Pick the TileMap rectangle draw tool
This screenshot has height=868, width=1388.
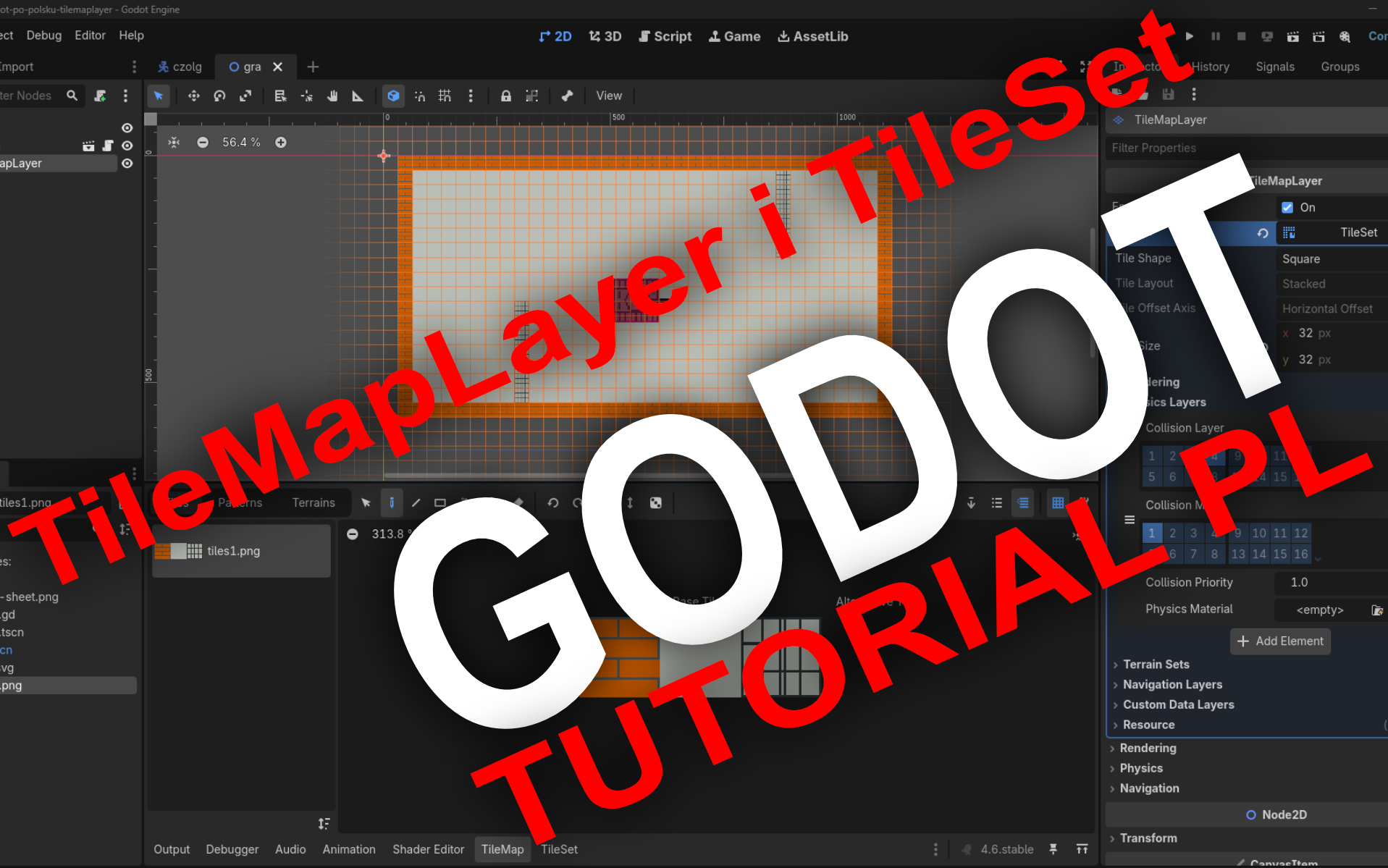pos(439,502)
